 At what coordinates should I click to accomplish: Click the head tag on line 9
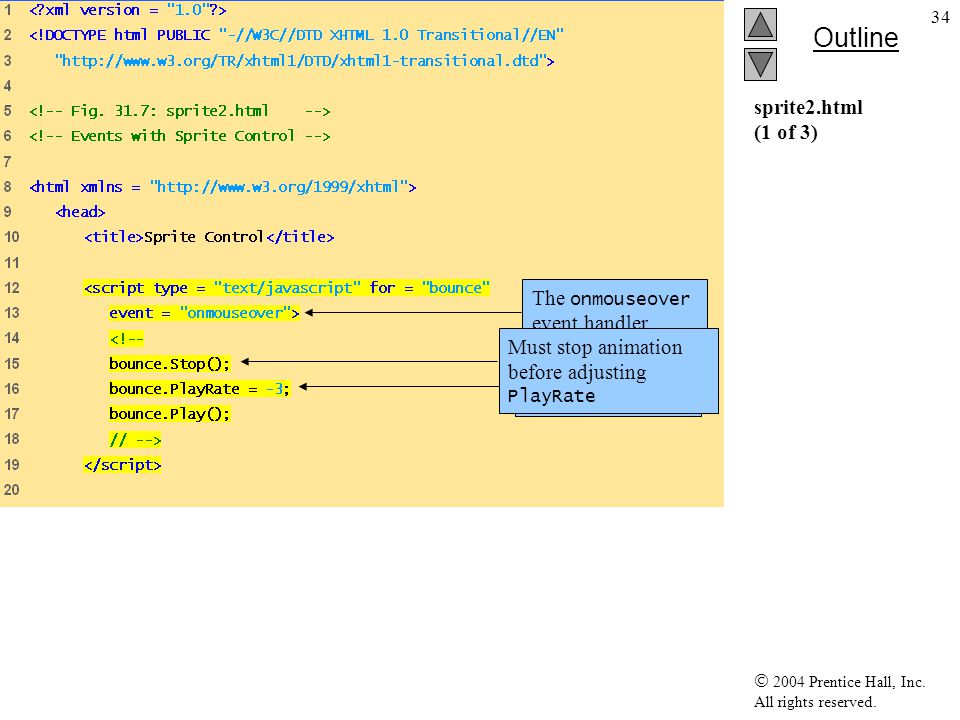[80, 212]
